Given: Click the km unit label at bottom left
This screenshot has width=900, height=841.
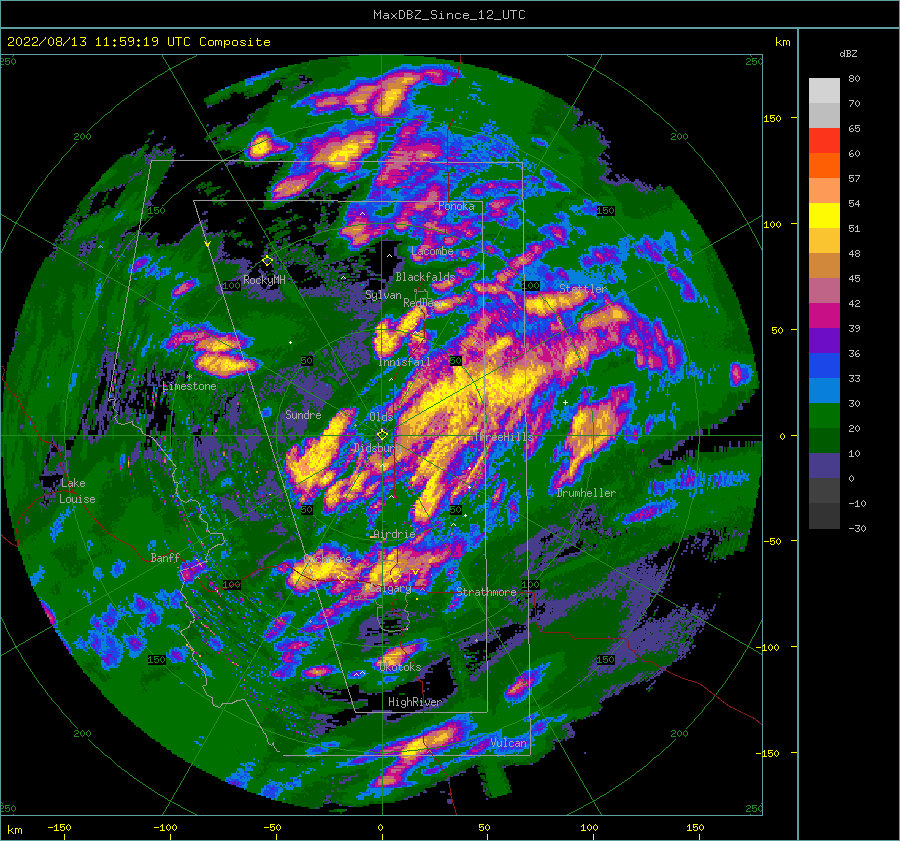Looking at the screenshot, I should (x=14, y=830).
